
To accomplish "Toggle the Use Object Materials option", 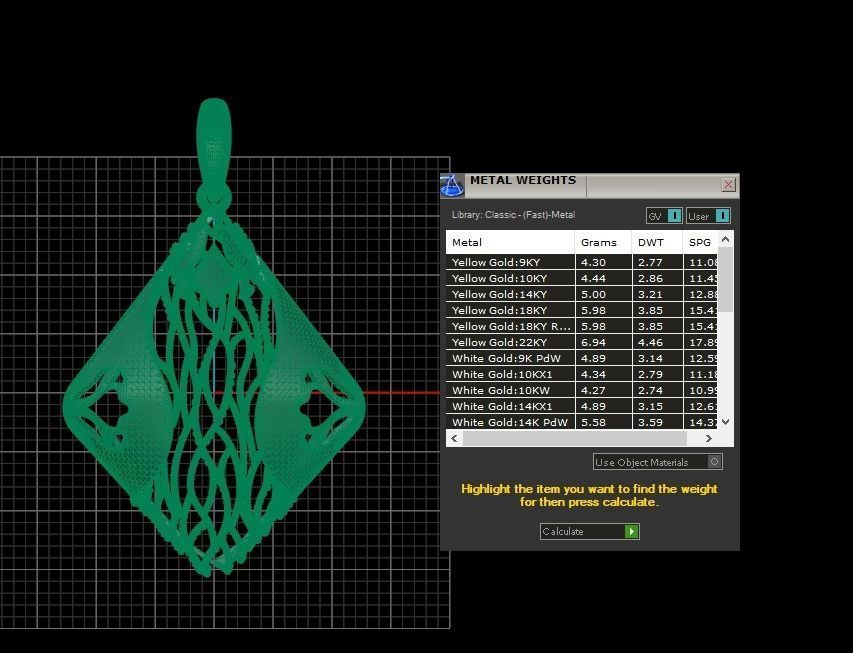I will pos(658,462).
